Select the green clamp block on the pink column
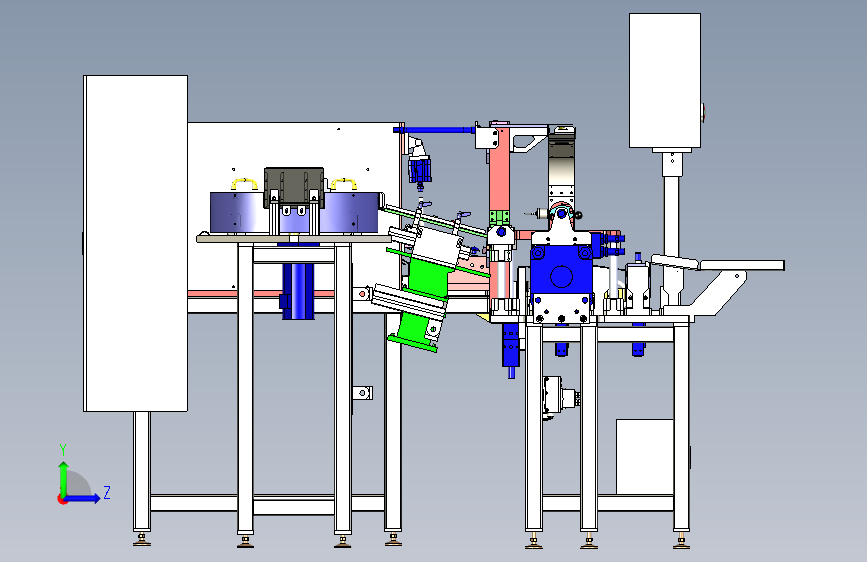867x562 pixels. [x=499, y=217]
